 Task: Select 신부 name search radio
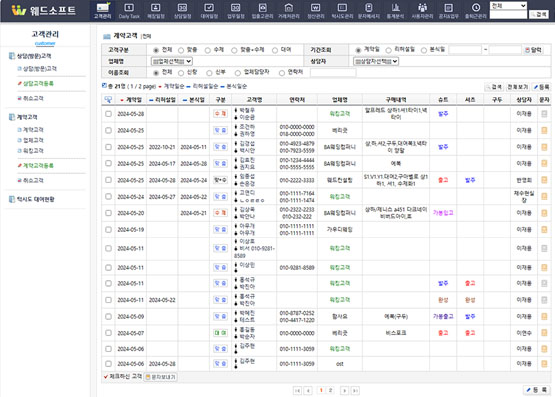point(209,73)
